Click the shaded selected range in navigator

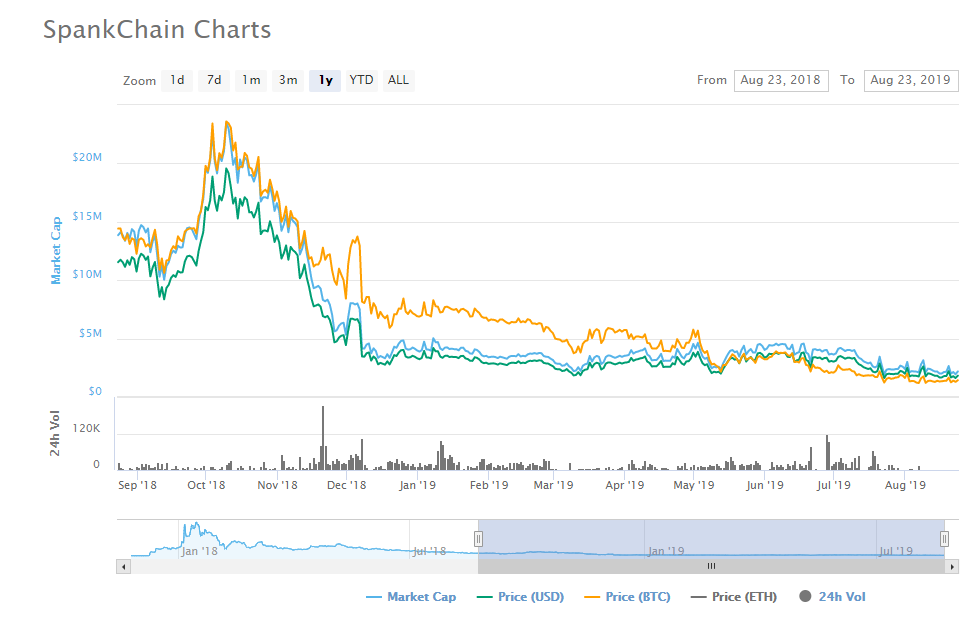pyautogui.click(x=711, y=539)
